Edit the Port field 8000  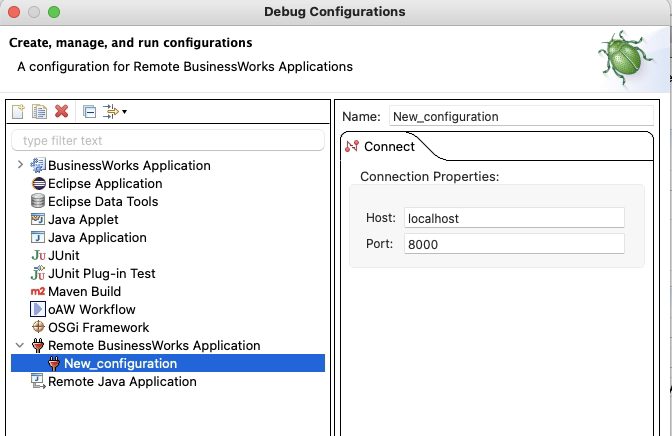click(514, 244)
